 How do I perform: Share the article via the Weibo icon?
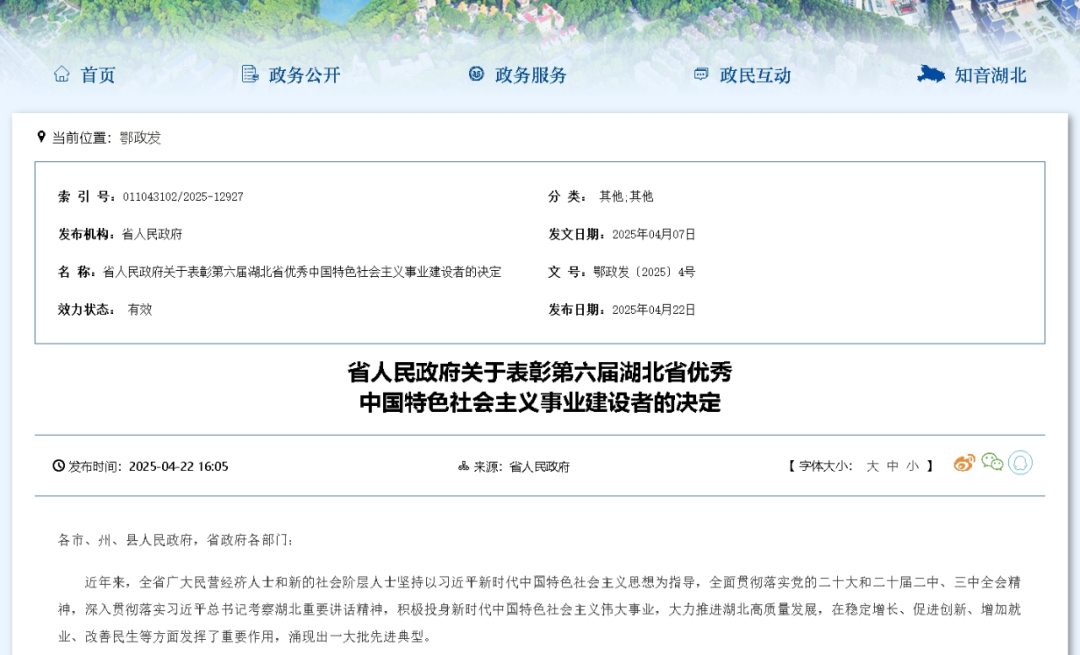(x=963, y=462)
